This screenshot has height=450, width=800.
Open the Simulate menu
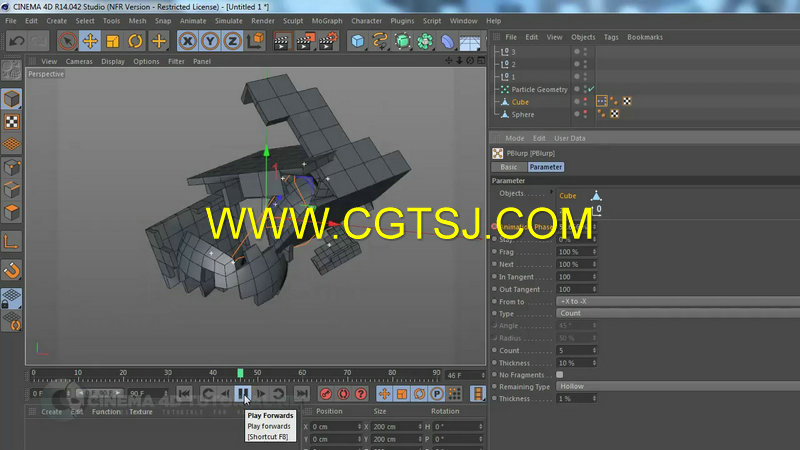(229, 21)
